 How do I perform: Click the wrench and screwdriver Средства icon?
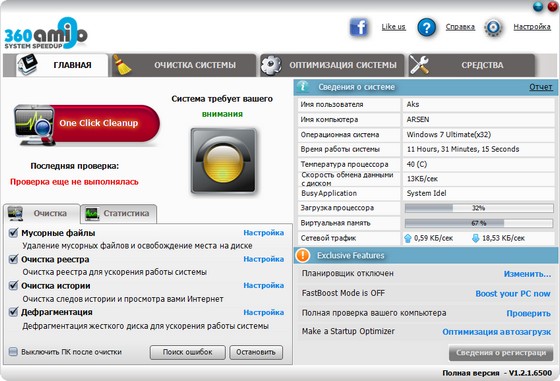coord(419,65)
